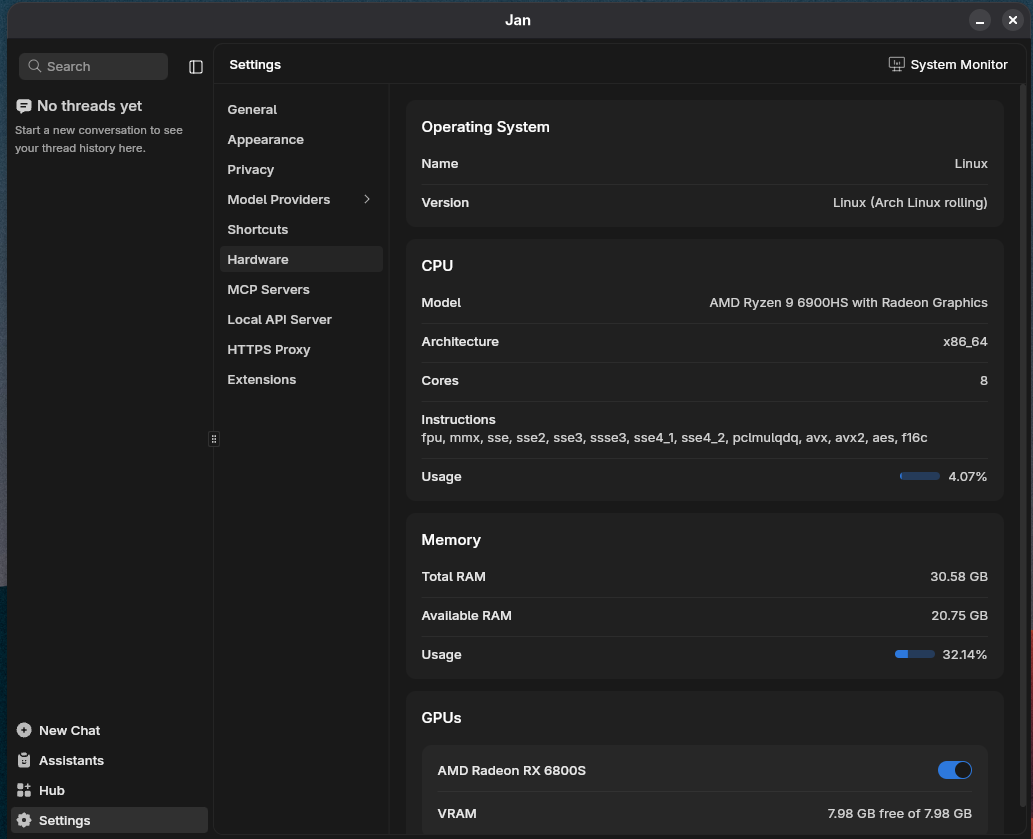Image resolution: width=1033 pixels, height=839 pixels.
Task: Start a New Chat
Action: pyautogui.click(x=69, y=731)
